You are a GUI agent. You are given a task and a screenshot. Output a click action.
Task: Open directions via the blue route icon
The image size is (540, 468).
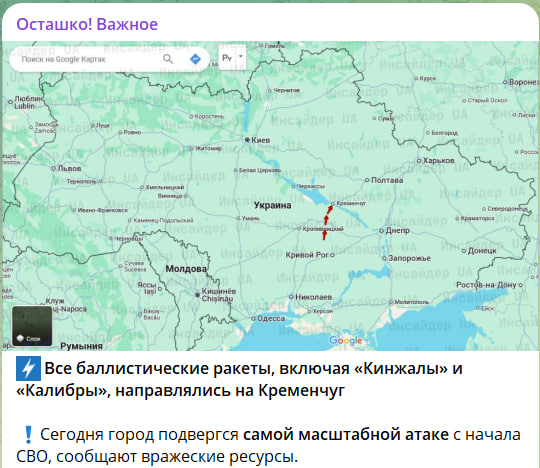(x=195, y=59)
